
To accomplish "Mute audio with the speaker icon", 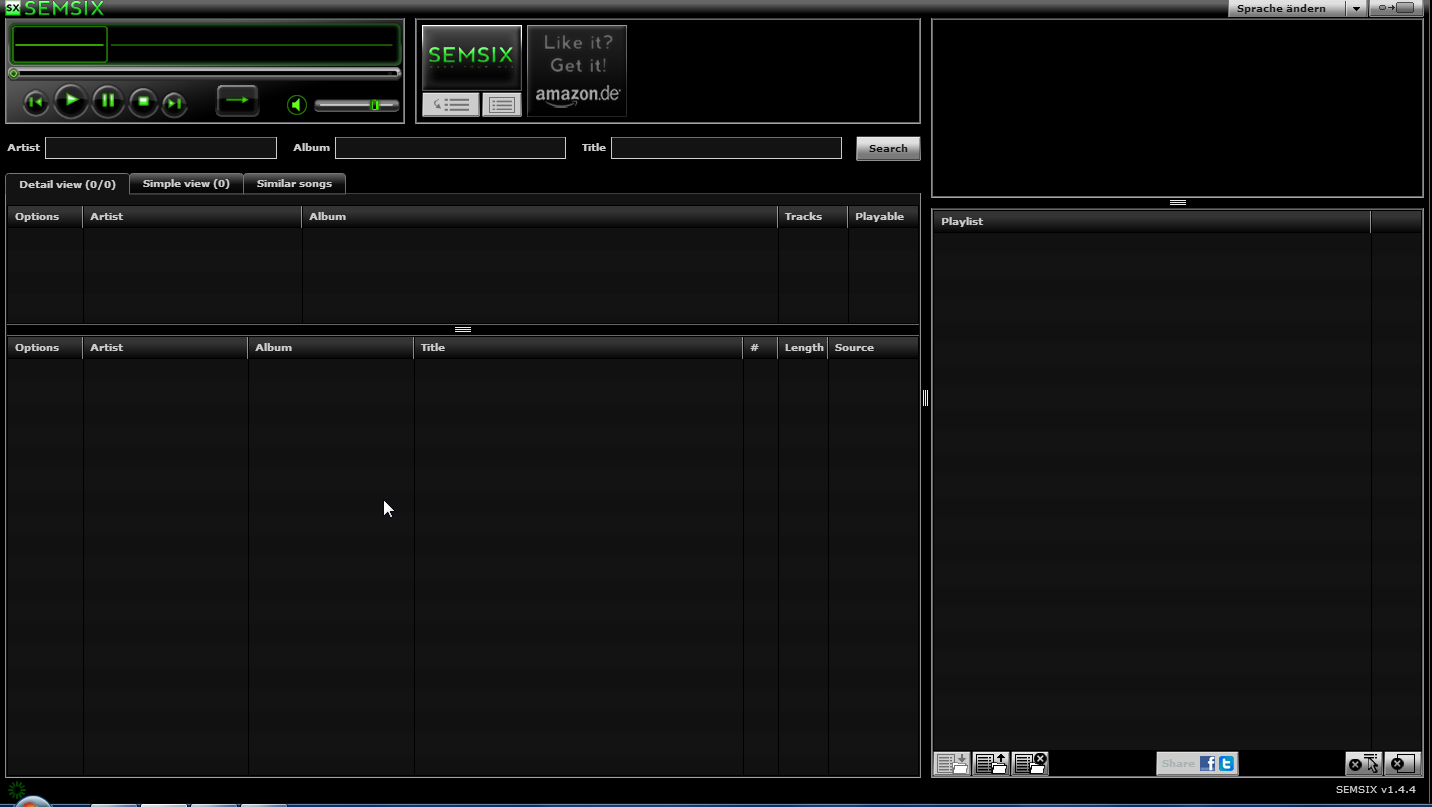I will pos(297,104).
